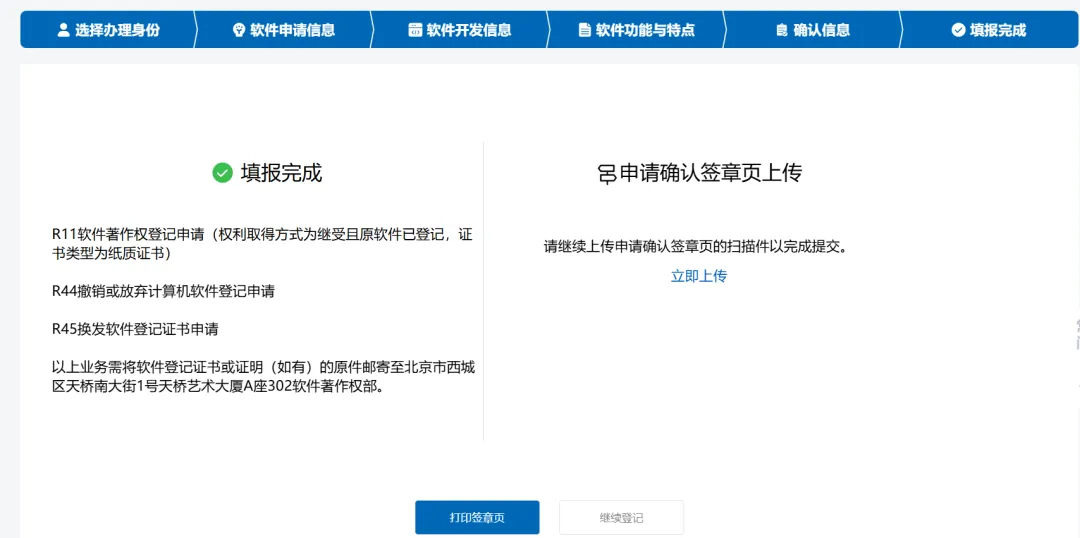This screenshot has height=538, width=1080.
Task: Click the checkmark icon beside 填报完成 step
Action: [957, 30]
